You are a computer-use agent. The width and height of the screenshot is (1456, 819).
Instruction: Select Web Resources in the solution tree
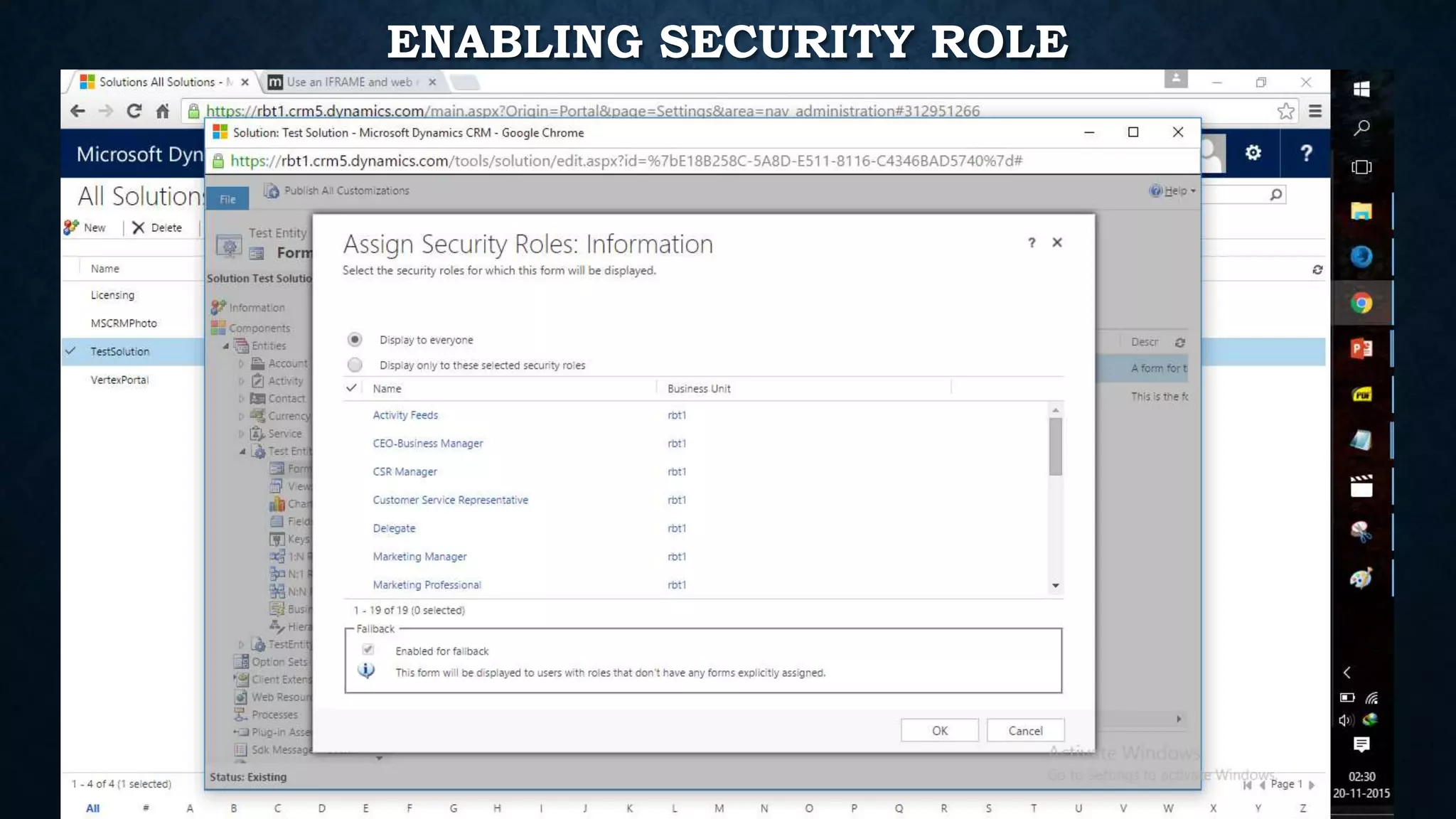click(273, 697)
